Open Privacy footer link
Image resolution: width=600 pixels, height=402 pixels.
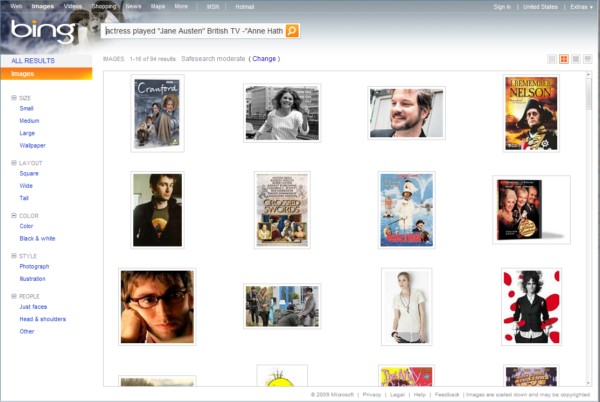click(x=372, y=394)
